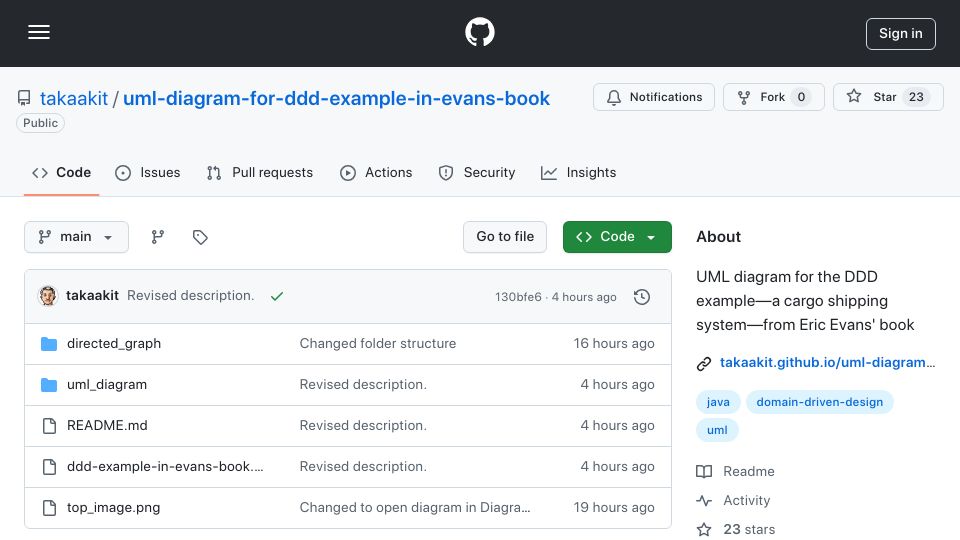Switch to the Issues tab
This screenshot has height=540, width=960.
pyautogui.click(x=148, y=173)
